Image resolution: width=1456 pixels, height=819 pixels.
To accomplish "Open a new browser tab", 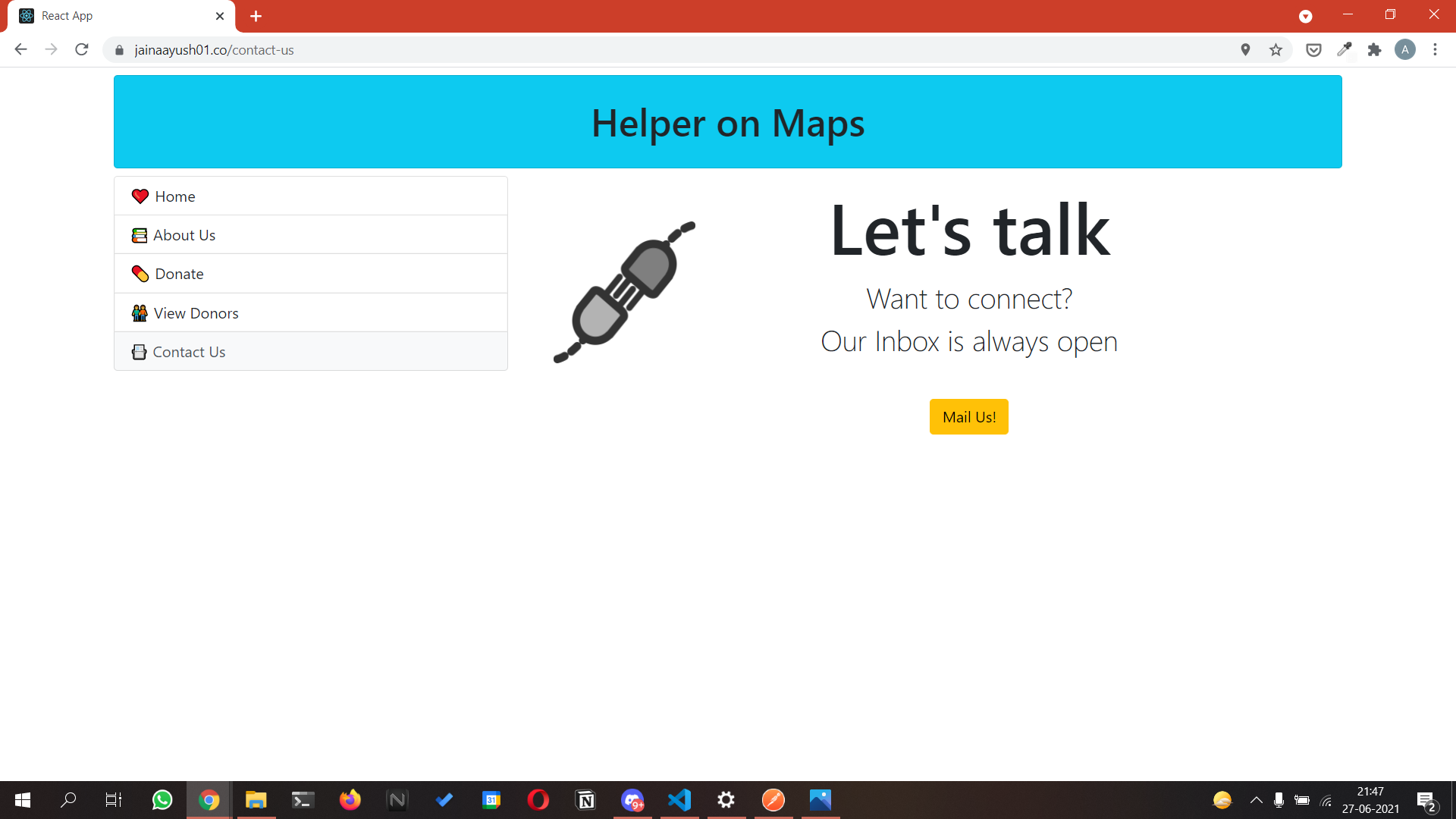I will [x=256, y=16].
